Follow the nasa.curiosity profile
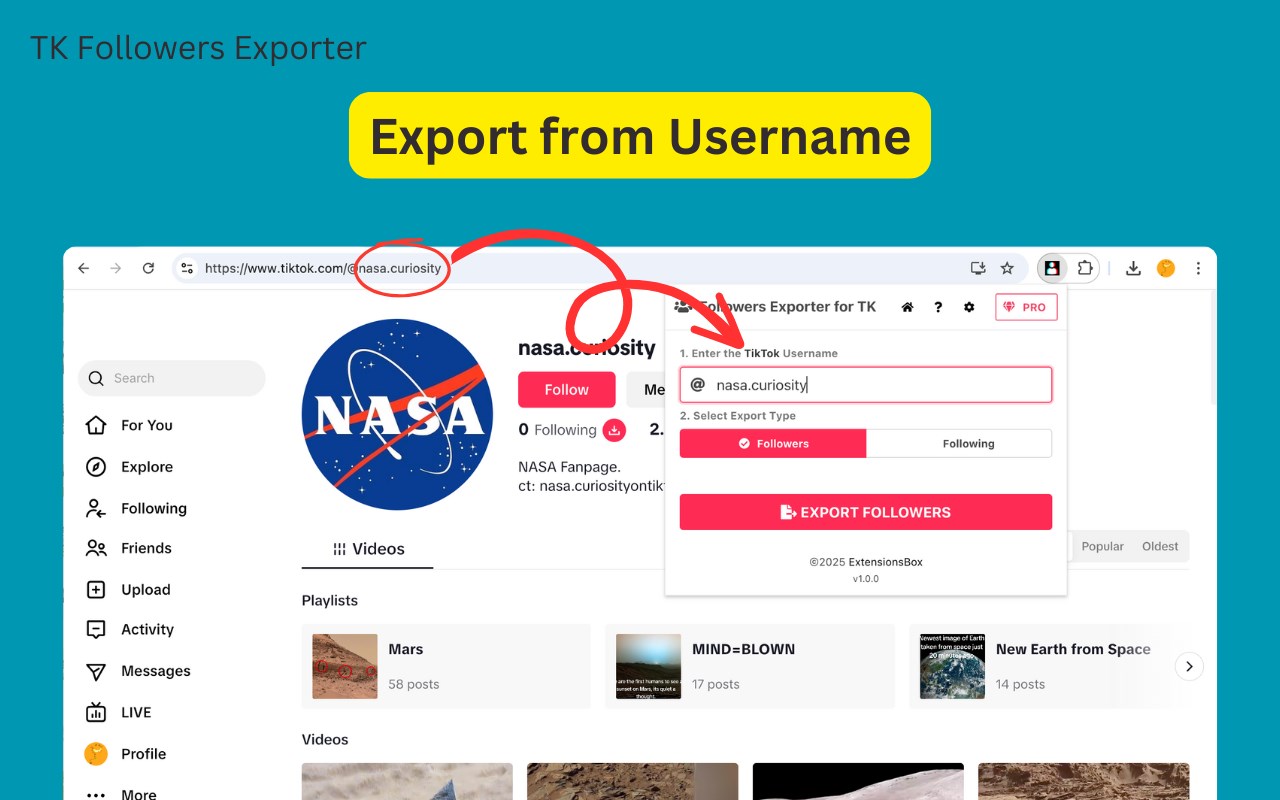The width and height of the screenshot is (1280, 800). (x=567, y=390)
